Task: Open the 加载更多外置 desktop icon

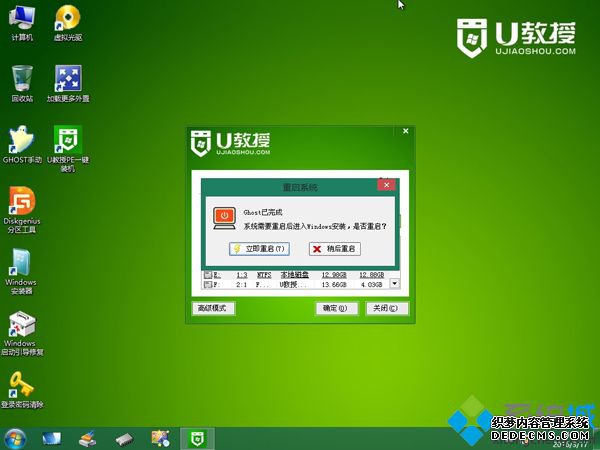Action: [x=68, y=84]
